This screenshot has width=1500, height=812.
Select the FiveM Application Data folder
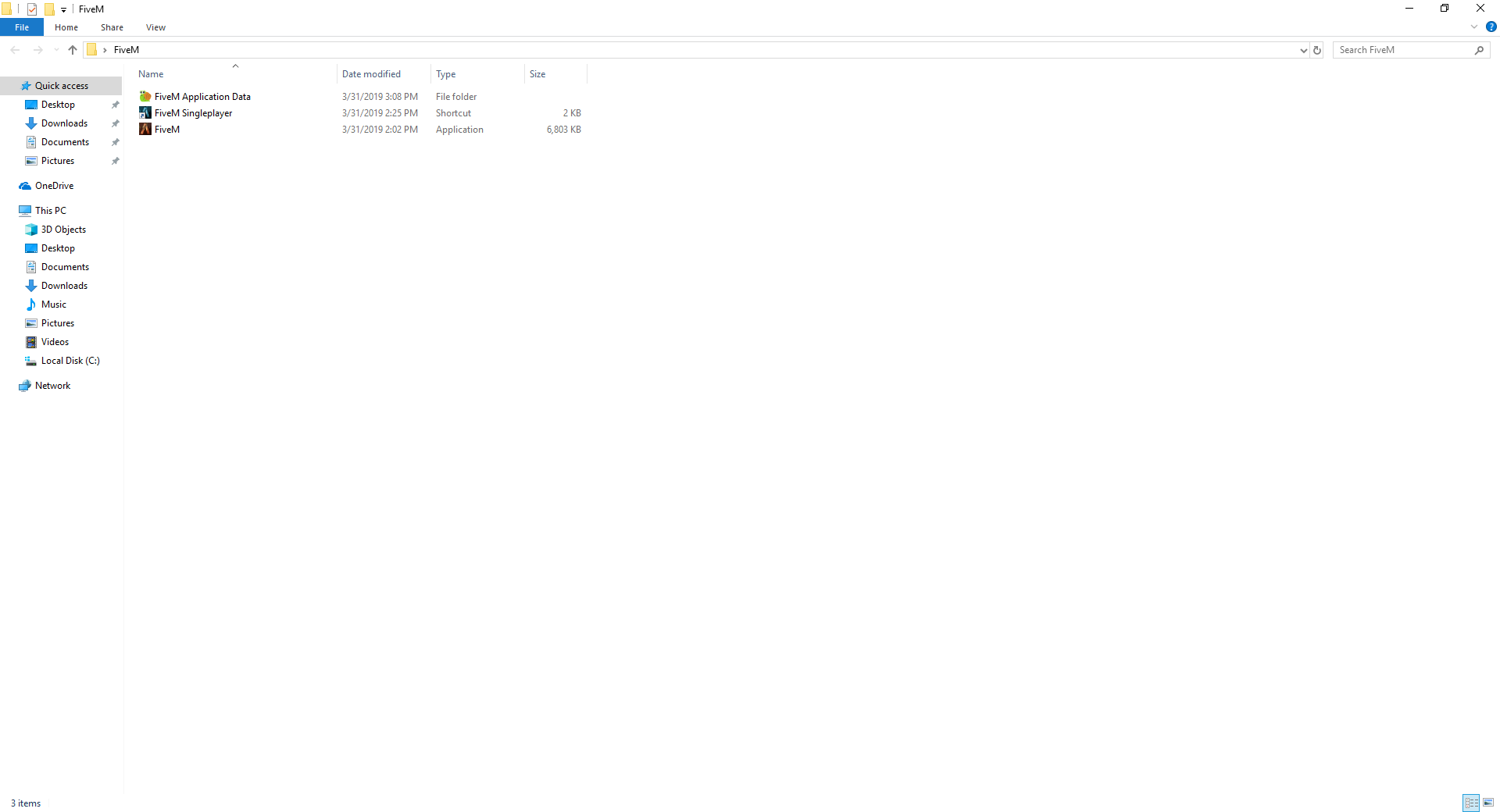point(202,97)
